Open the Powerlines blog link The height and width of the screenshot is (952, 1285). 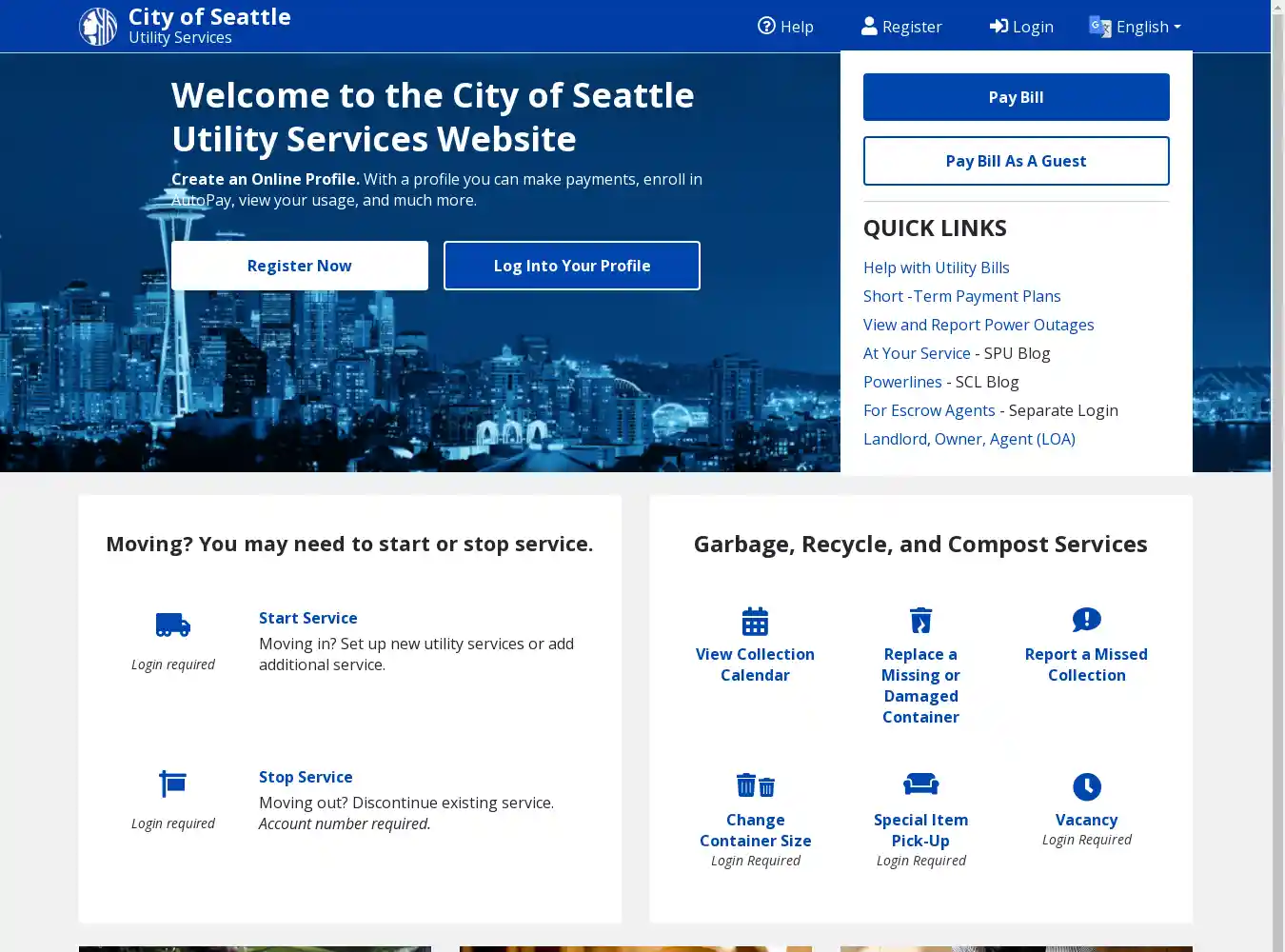pos(902,382)
